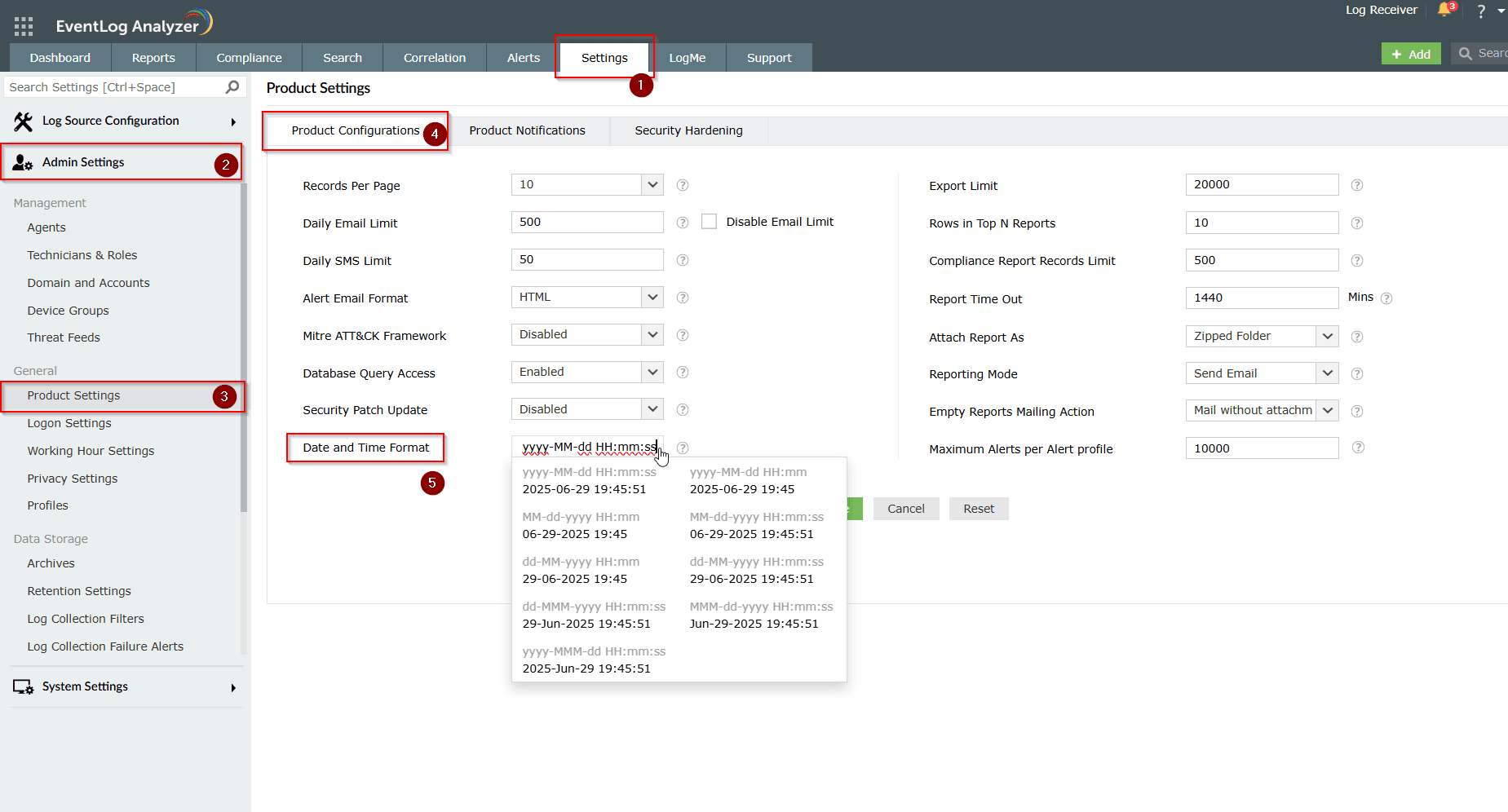Open the Reports tab
The image size is (1508, 812).
[x=153, y=58]
